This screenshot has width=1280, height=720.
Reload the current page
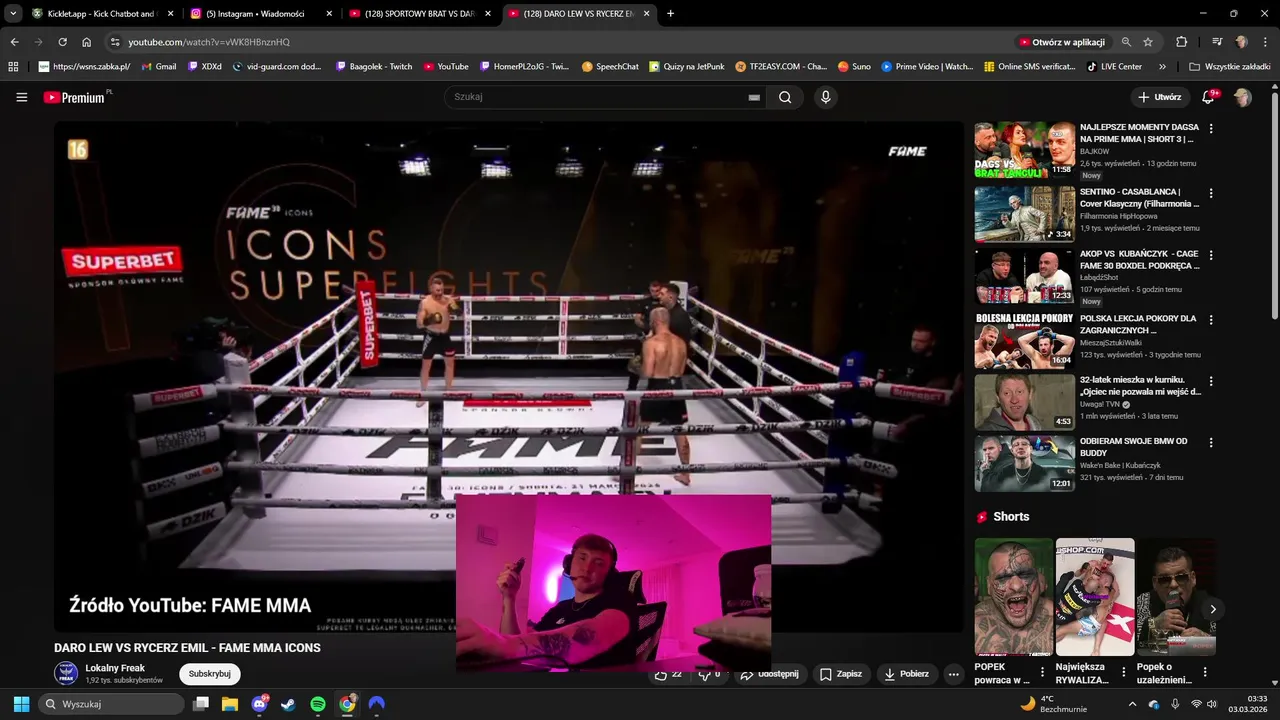click(62, 42)
